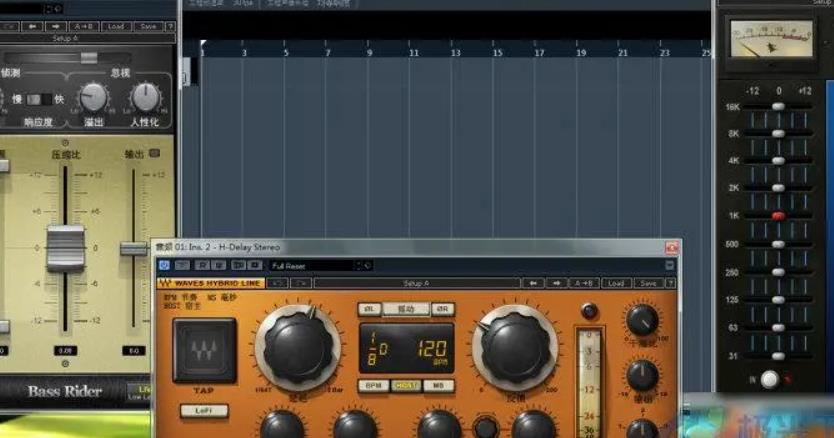Click the VU meter in the EQ plugin

coord(772,39)
